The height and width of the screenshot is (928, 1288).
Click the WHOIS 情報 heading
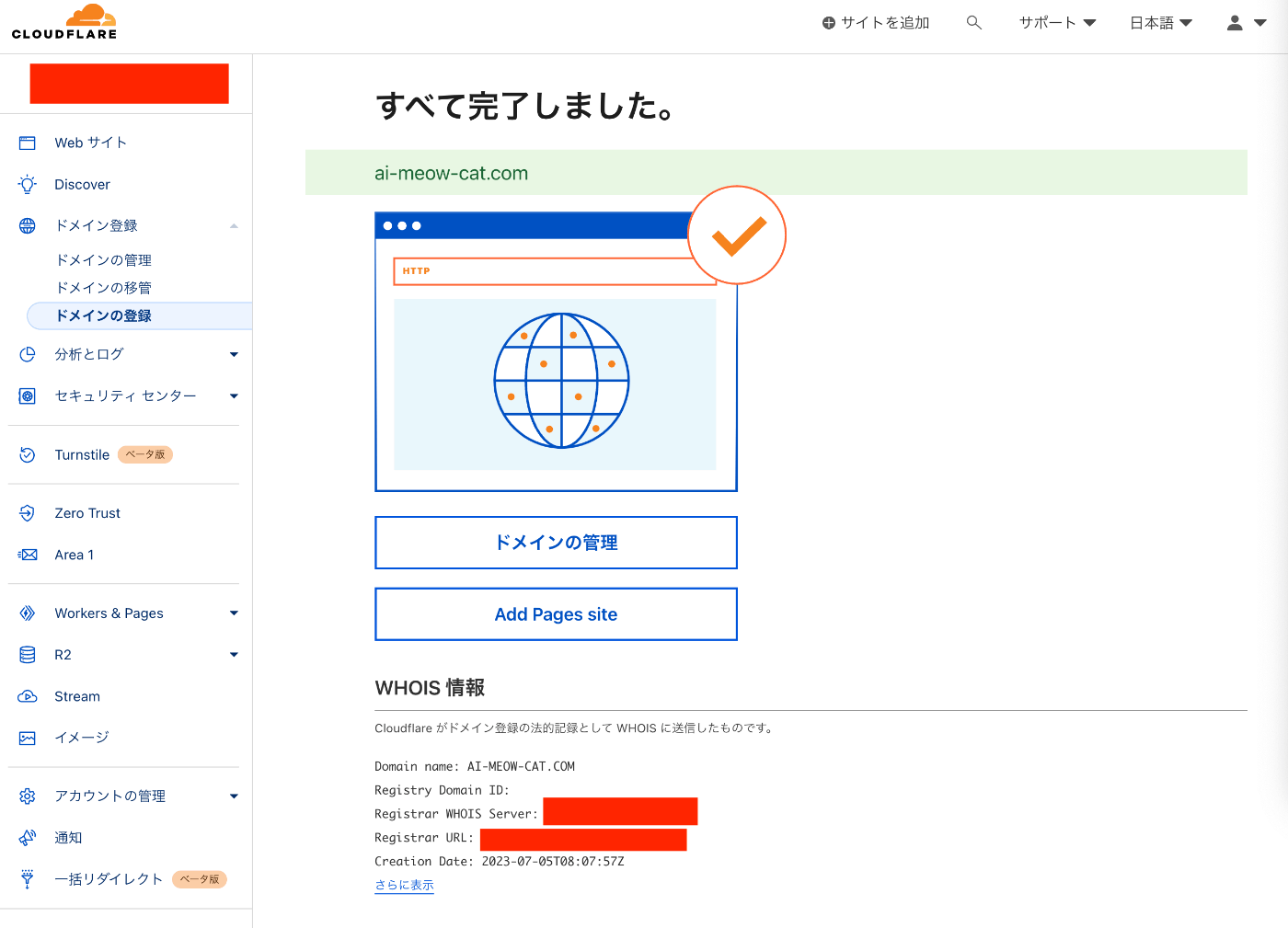(x=430, y=688)
